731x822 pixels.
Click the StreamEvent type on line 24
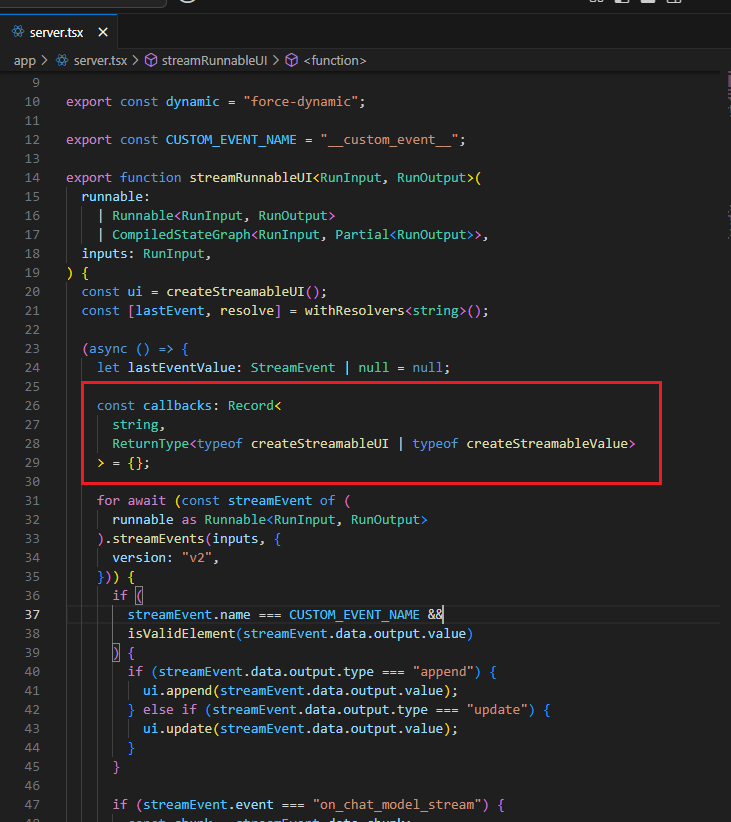(293, 368)
